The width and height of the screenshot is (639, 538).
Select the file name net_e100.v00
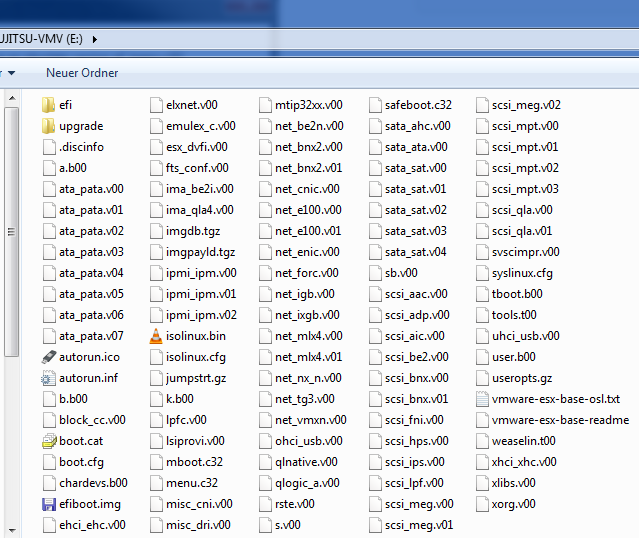tap(308, 210)
